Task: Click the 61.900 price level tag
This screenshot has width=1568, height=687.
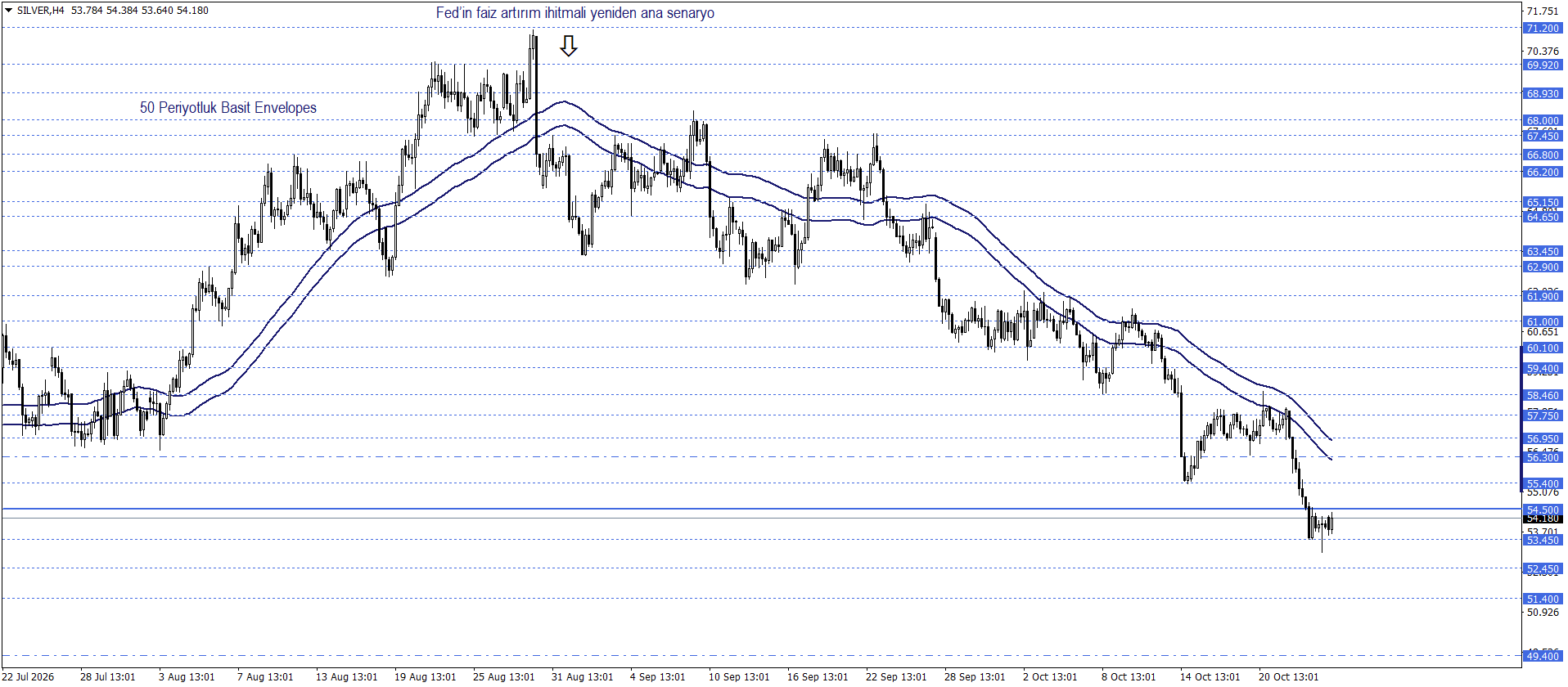Action: (x=1543, y=297)
